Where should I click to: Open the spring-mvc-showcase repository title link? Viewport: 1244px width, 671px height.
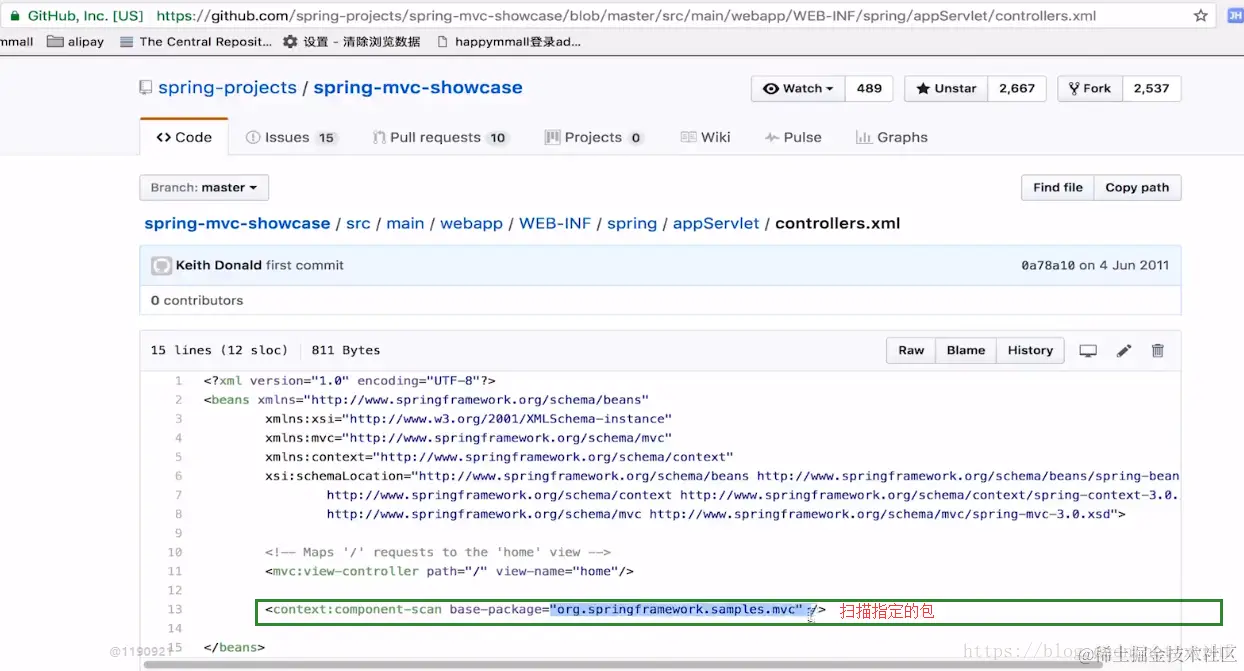click(x=418, y=88)
